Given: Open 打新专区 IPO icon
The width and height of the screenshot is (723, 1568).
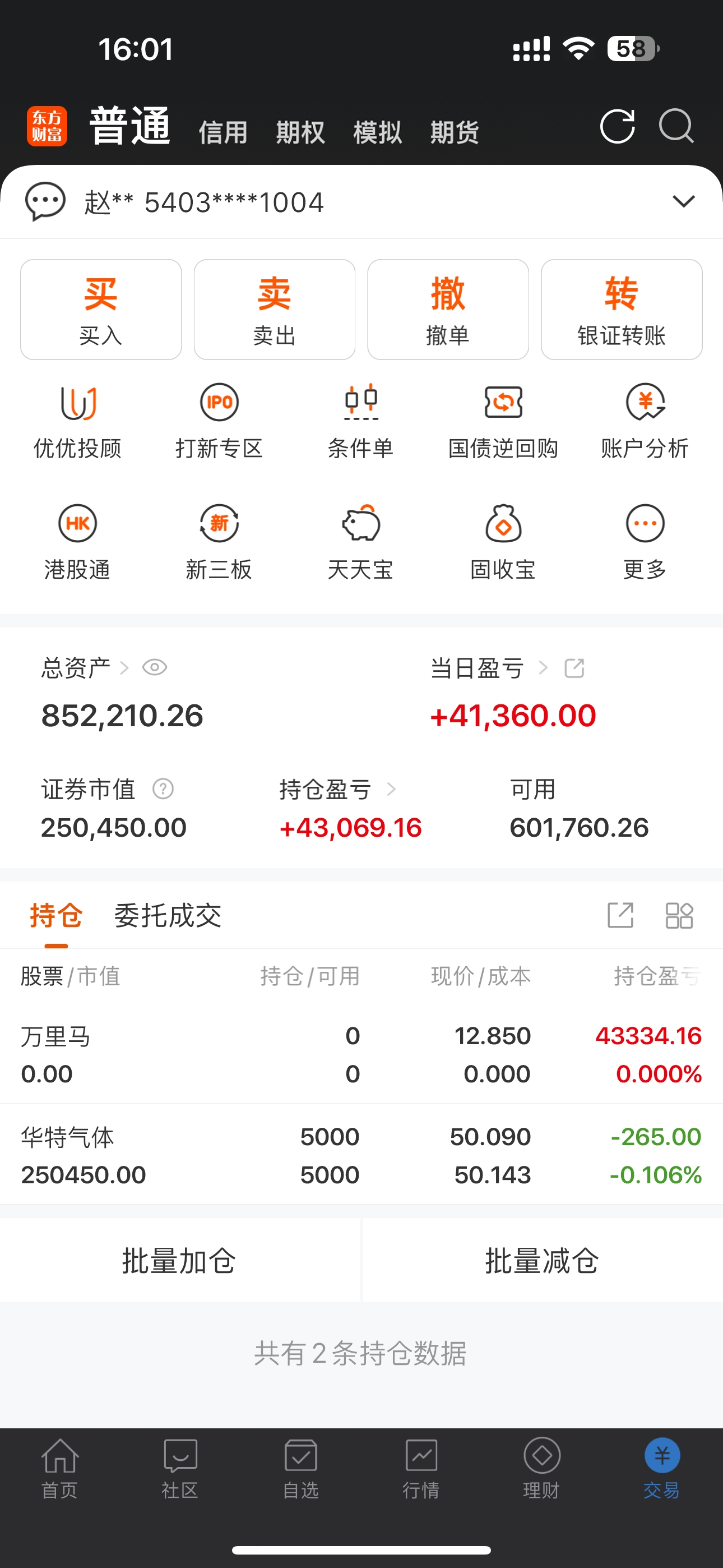Looking at the screenshot, I should [x=219, y=402].
